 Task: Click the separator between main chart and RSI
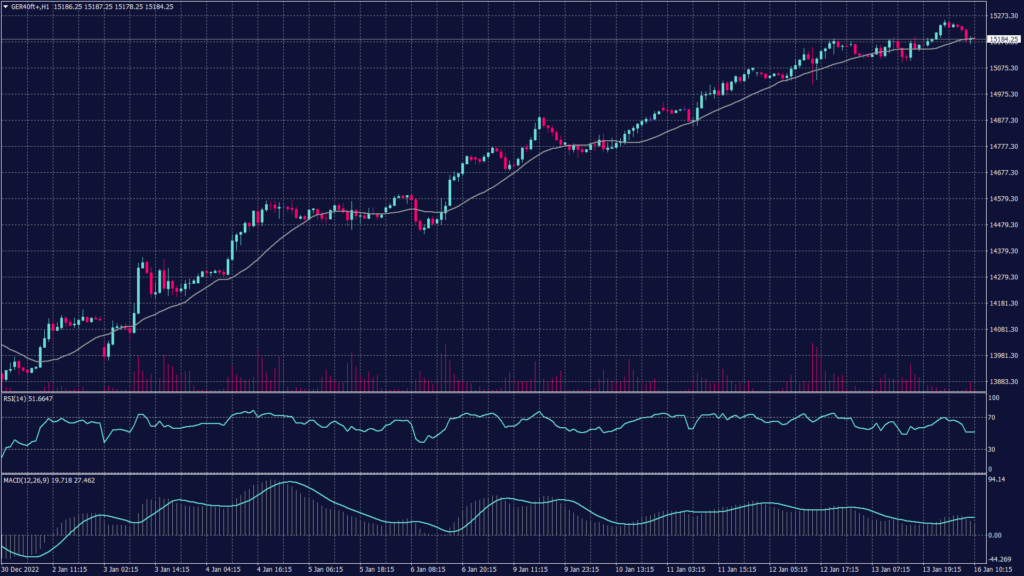tap(490, 392)
